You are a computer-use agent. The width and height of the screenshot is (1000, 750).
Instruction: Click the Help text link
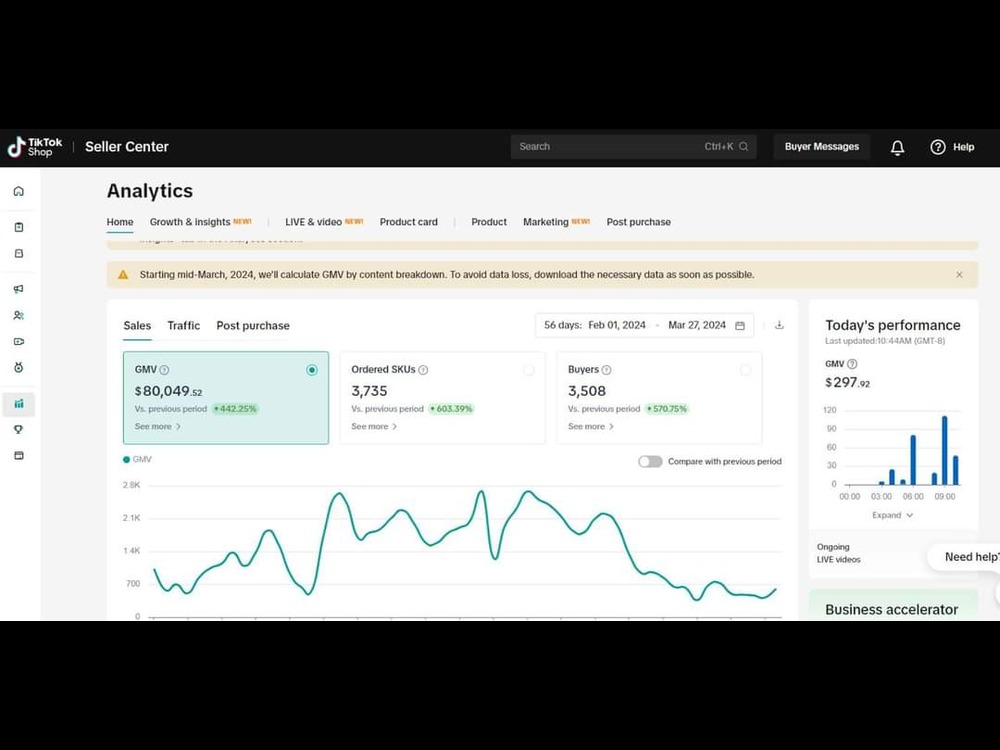click(x=964, y=147)
